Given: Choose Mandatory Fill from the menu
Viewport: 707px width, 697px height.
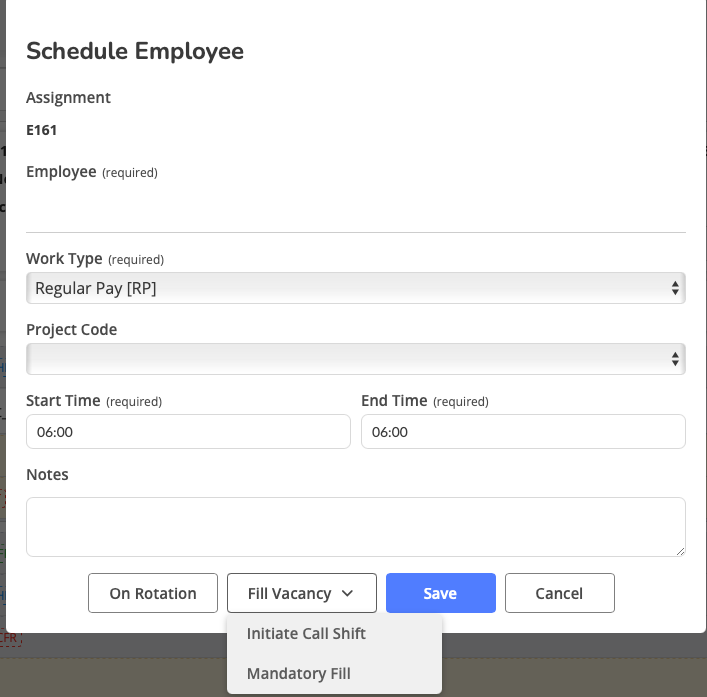Looking at the screenshot, I should click(x=298, y=674).
